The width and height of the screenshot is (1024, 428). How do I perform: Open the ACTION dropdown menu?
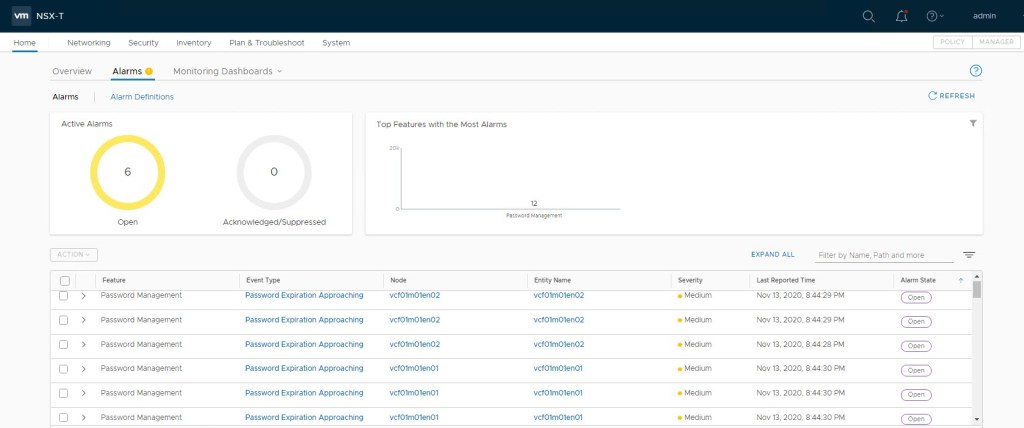pyautogui.click(x=73, y=255)
